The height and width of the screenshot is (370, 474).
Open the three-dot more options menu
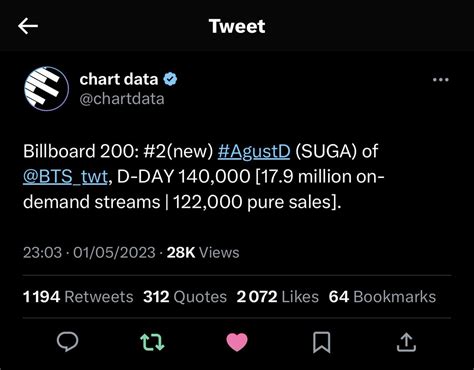click(x=441, y=80)
